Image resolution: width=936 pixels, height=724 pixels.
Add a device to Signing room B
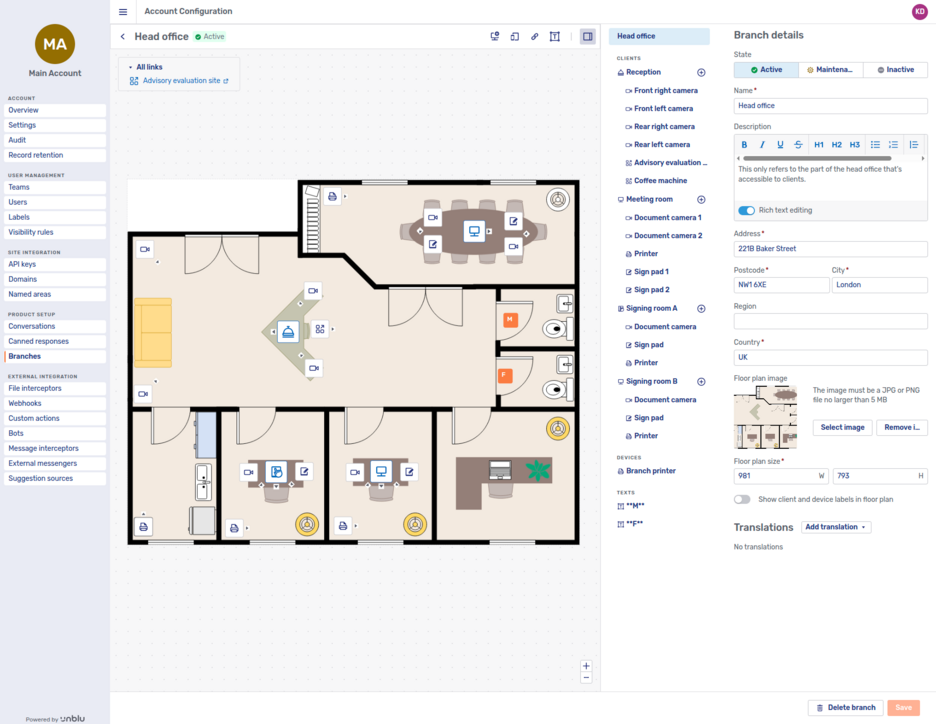[701, 381]
